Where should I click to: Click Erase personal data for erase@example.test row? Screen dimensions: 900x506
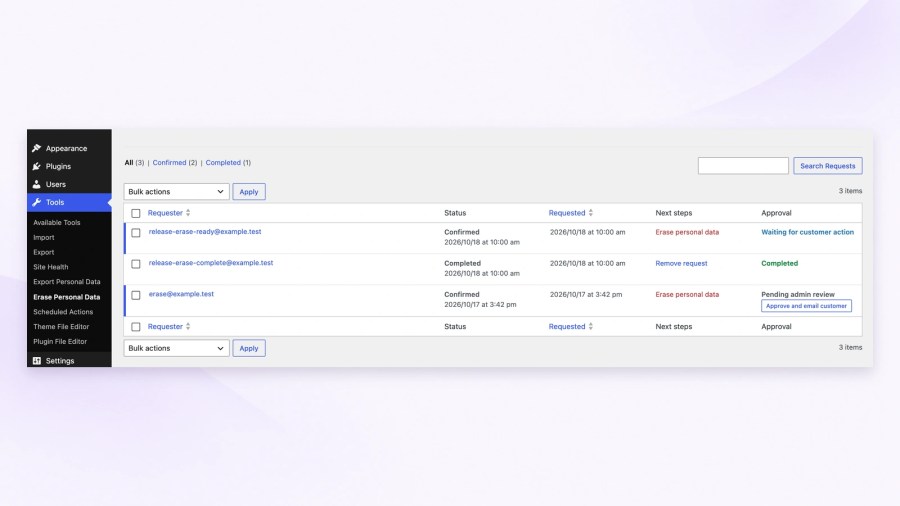click(x=687, y=294)
